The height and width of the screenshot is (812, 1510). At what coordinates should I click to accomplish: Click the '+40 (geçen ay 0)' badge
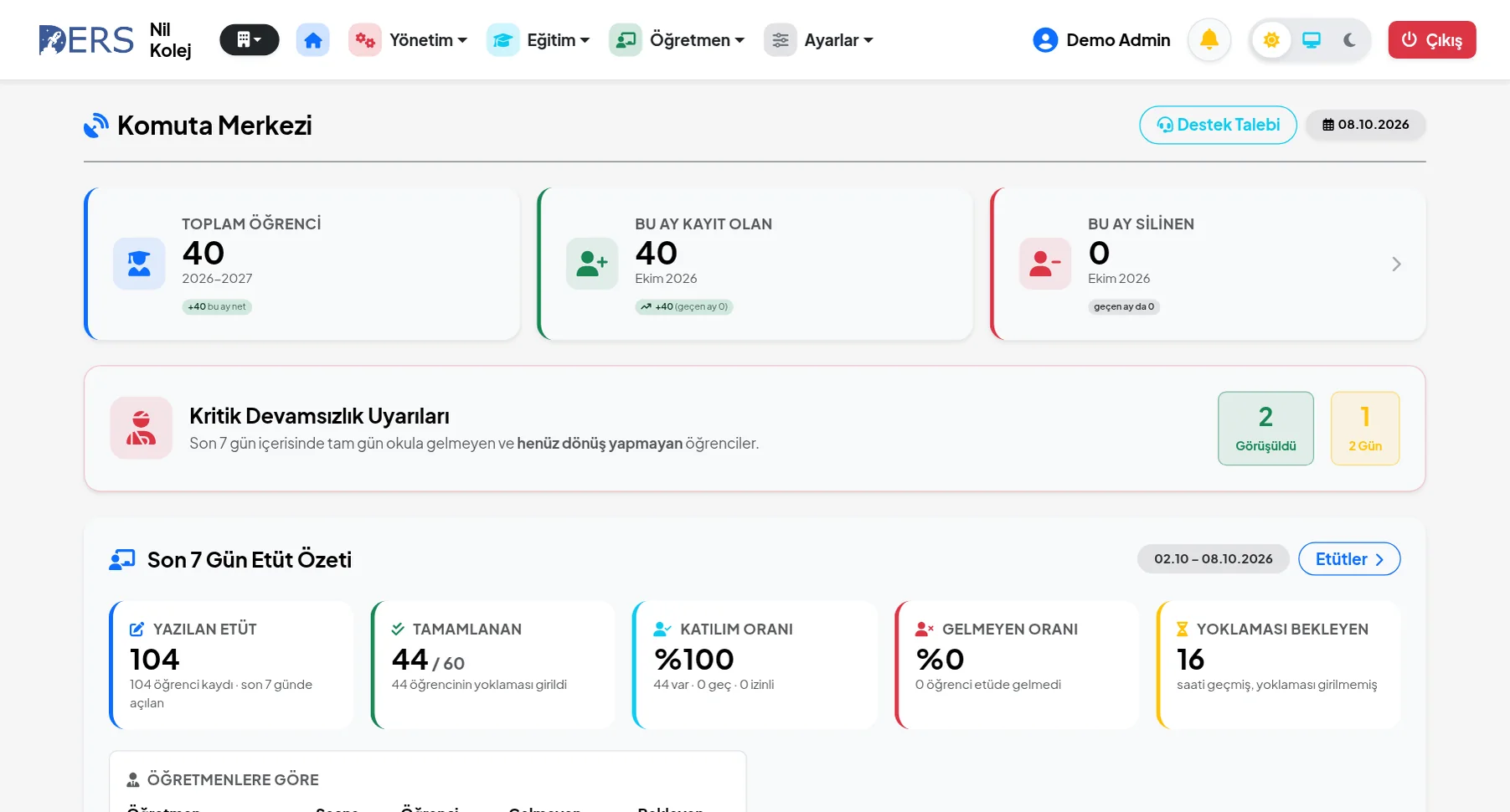coord(684,306)
